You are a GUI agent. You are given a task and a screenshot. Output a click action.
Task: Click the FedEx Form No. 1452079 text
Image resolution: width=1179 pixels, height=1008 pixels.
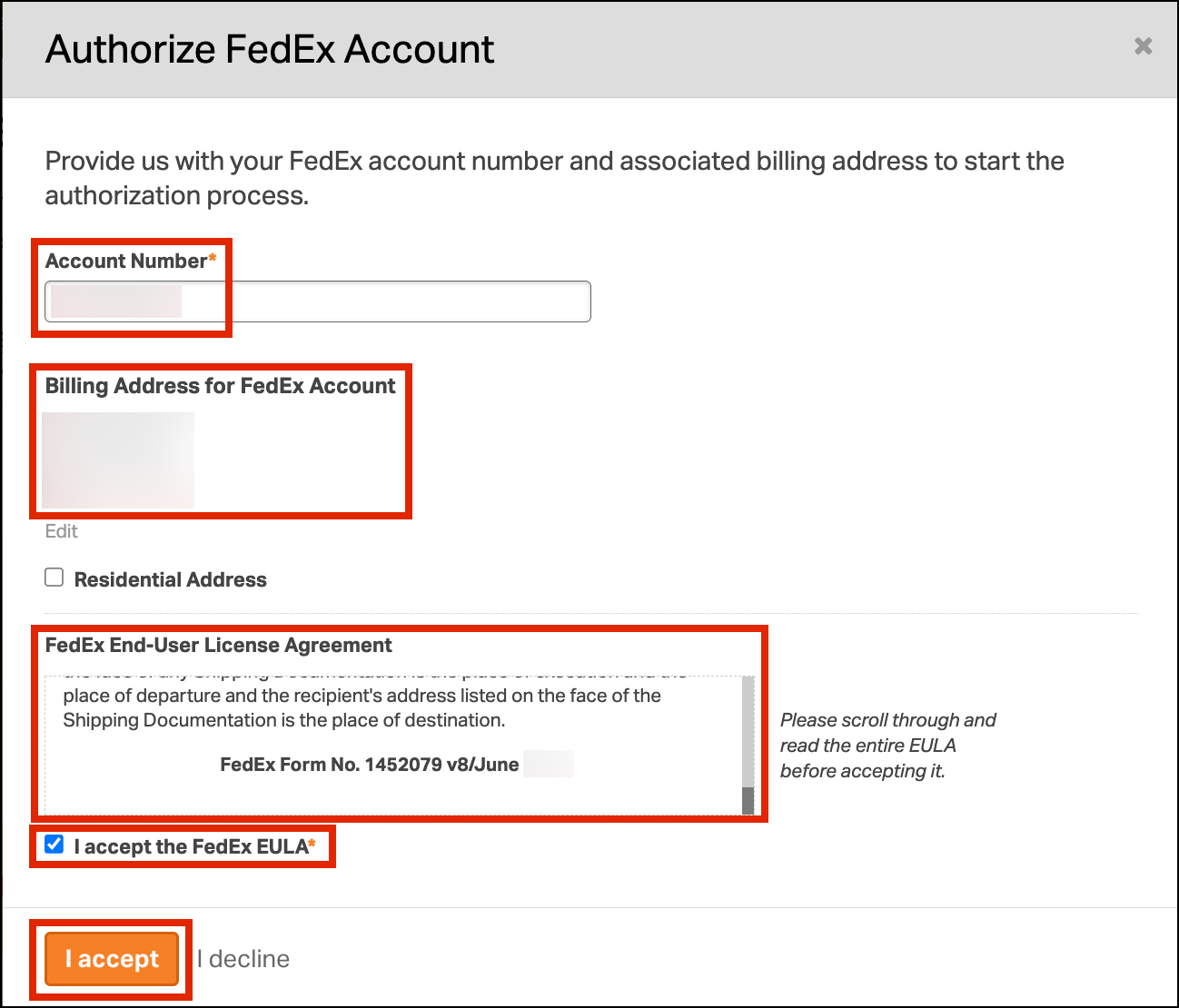click(x=370, y=765)
